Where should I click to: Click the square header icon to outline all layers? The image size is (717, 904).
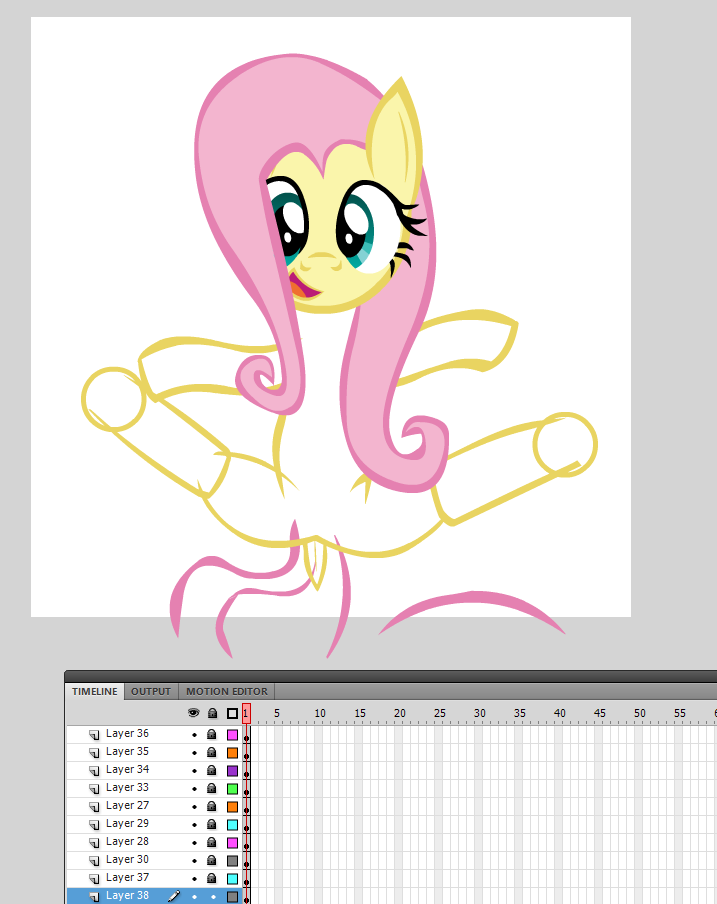[232, 714]
